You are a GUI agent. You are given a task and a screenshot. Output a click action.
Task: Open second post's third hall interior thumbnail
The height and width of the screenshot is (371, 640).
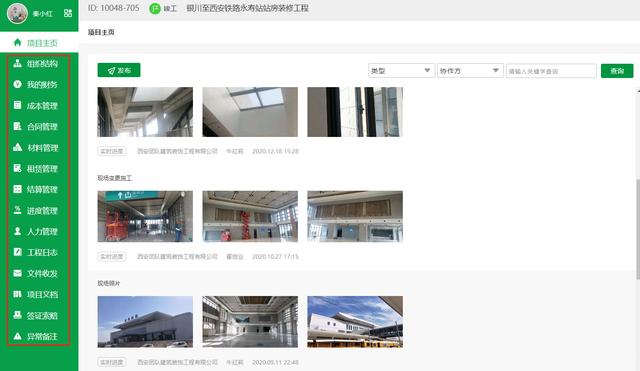point(355,216)
